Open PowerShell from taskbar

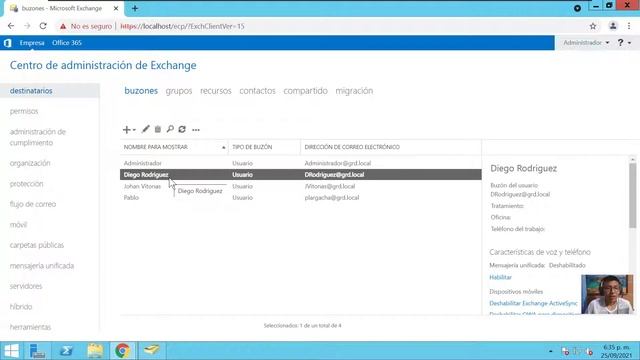pos(66,351)
